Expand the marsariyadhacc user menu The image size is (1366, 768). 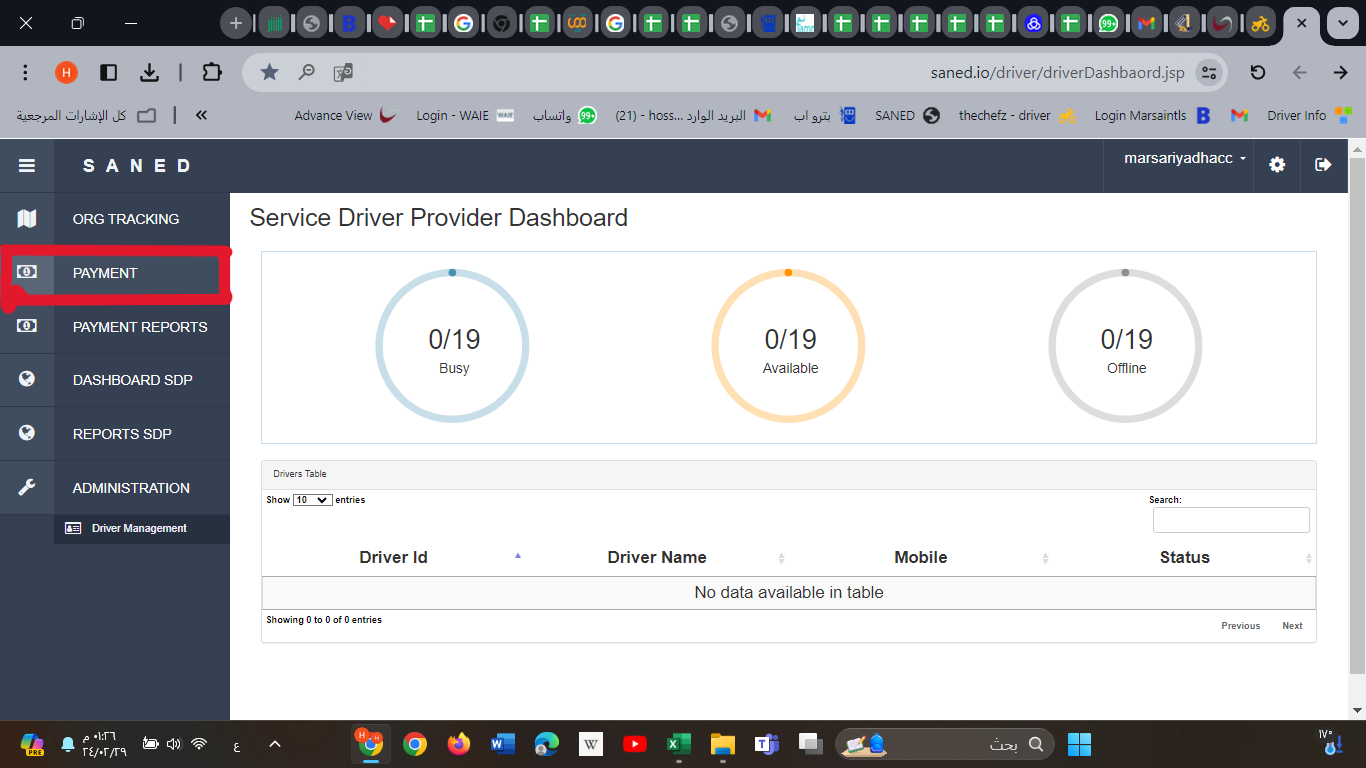point(1185,159)
